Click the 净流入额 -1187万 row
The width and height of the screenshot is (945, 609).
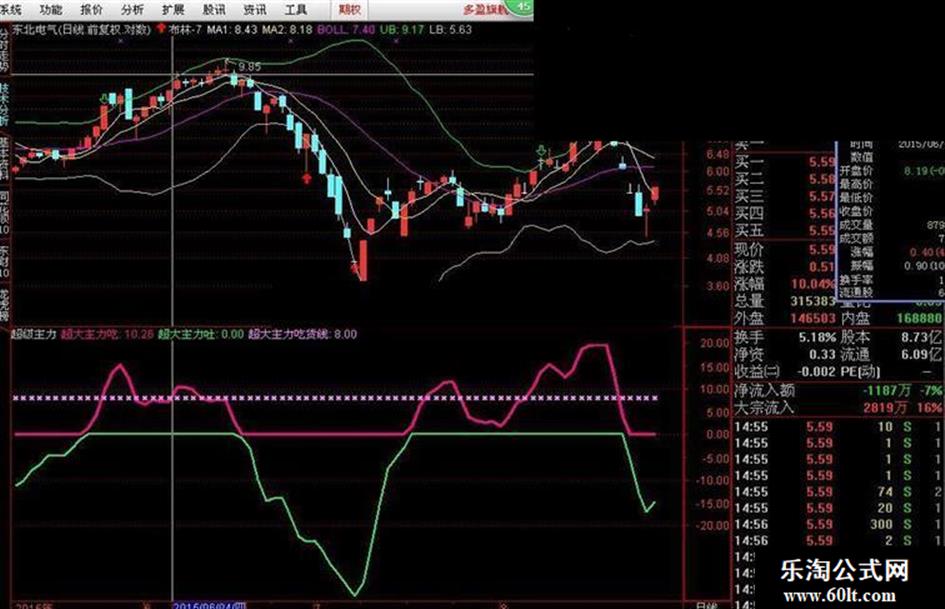tap(838, 390)
